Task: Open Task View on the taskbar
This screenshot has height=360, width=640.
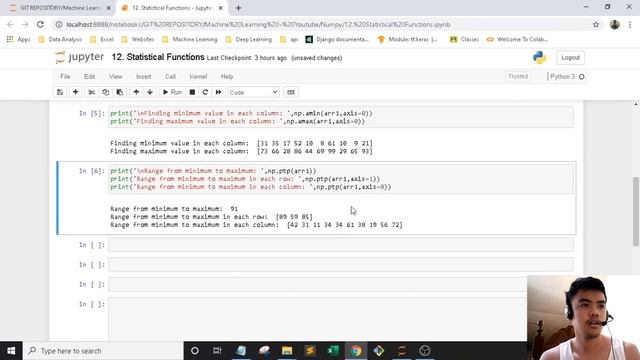Action: point(217,351)
